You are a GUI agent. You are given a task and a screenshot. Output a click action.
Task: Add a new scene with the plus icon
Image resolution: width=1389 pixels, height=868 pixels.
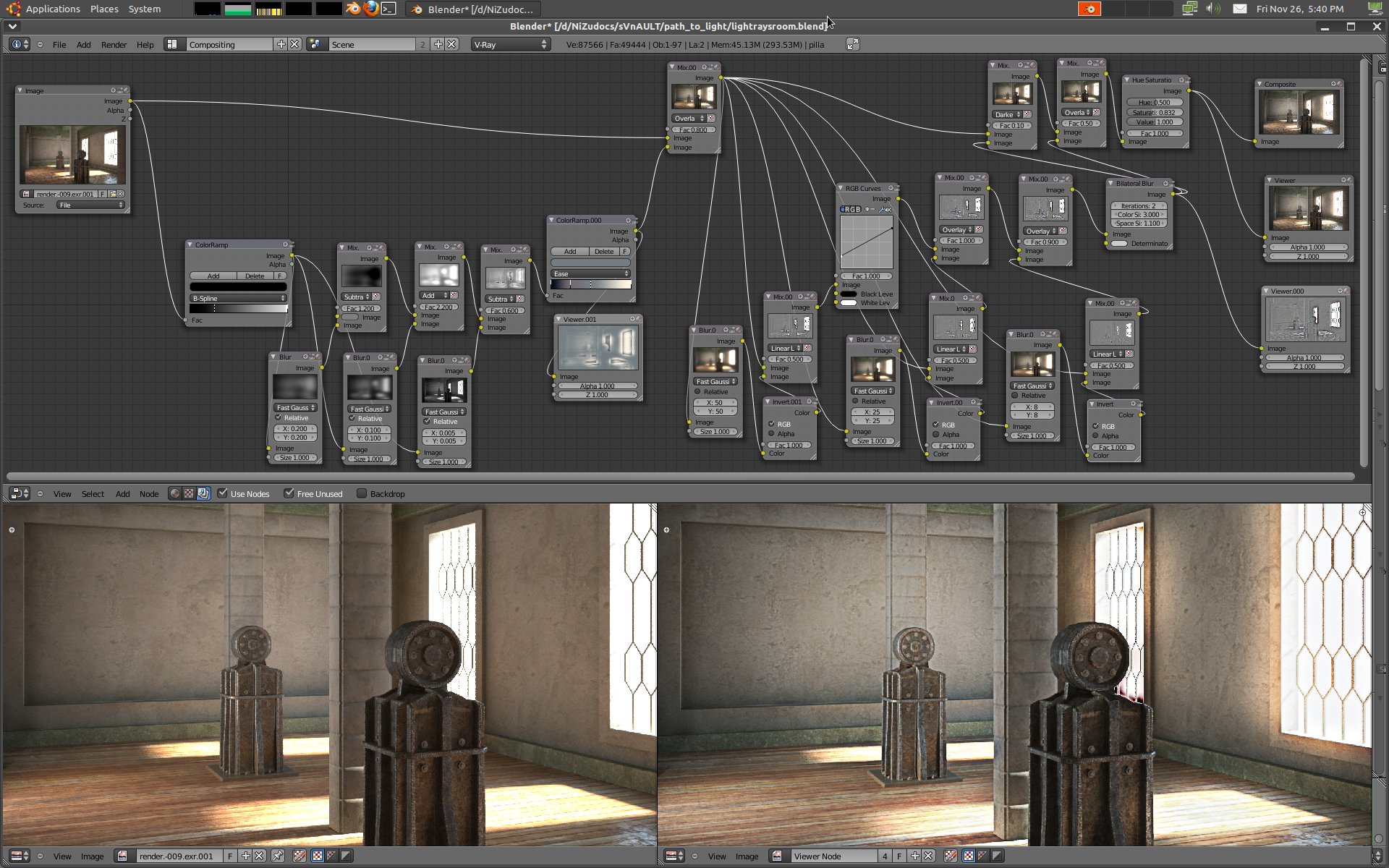tap(438, 44)
